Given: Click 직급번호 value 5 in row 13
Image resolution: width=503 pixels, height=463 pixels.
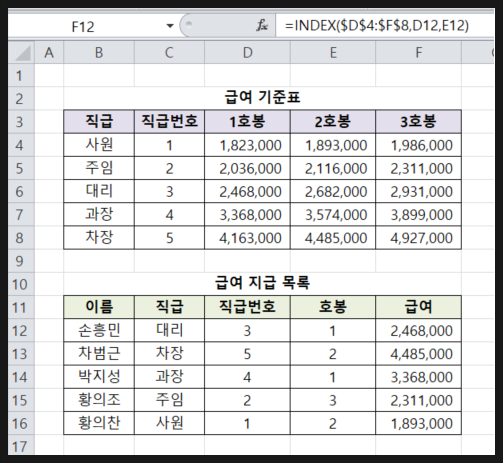Looking at the screenshot, I should pos(247,354).
